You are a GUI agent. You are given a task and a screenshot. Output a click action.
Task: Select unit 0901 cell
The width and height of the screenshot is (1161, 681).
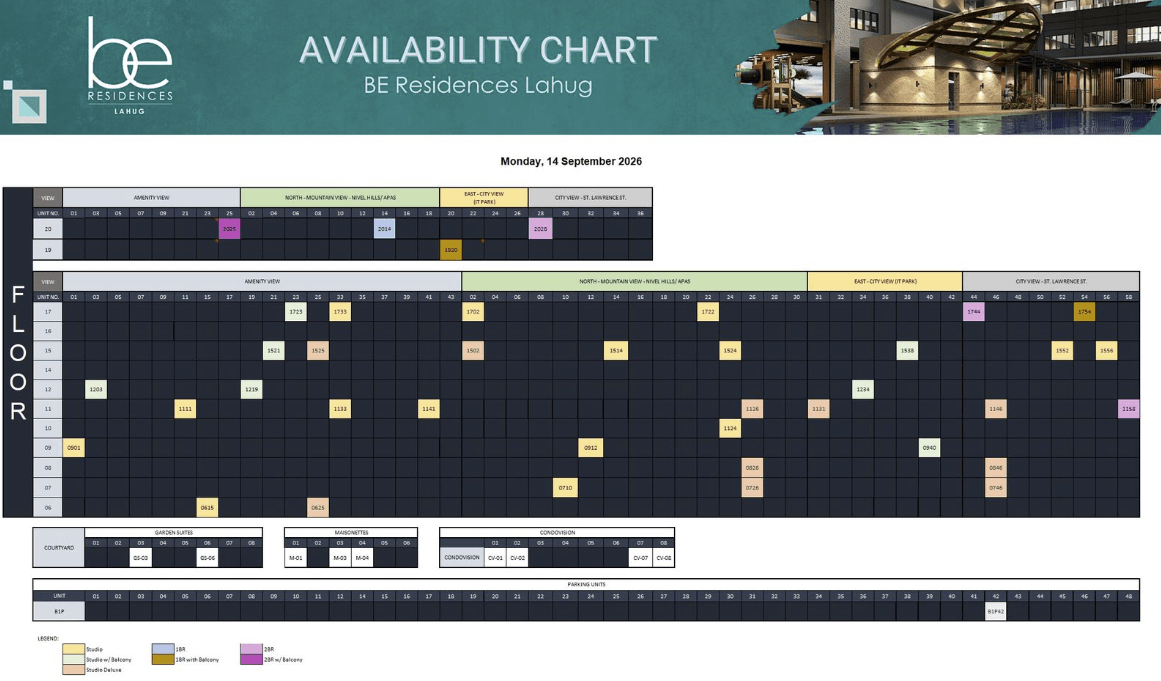[73, 447]
